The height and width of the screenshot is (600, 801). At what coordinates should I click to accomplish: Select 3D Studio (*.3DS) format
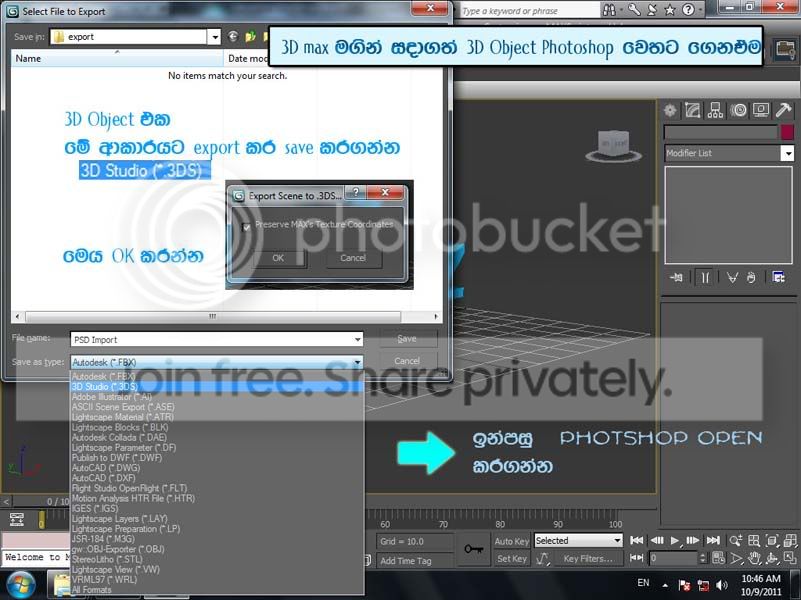coord(217,387)
